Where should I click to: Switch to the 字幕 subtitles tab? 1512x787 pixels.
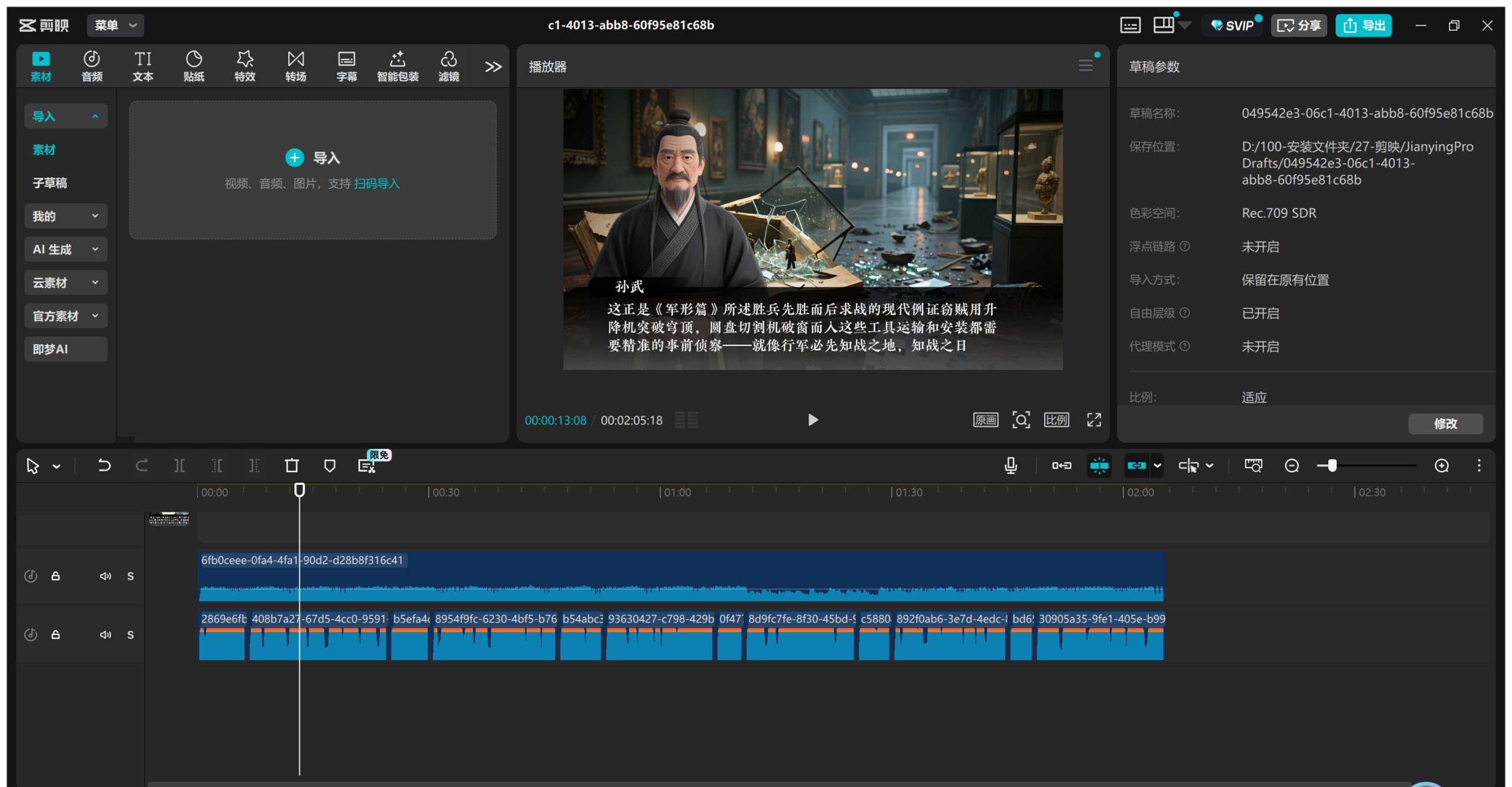346,66
